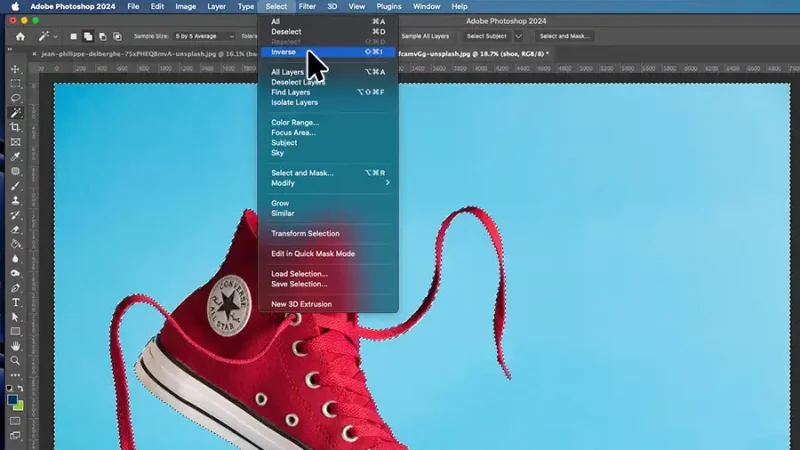Open the Layer menu
The width and height of the screenshot is (800, 450).
[x=216, y=7]
